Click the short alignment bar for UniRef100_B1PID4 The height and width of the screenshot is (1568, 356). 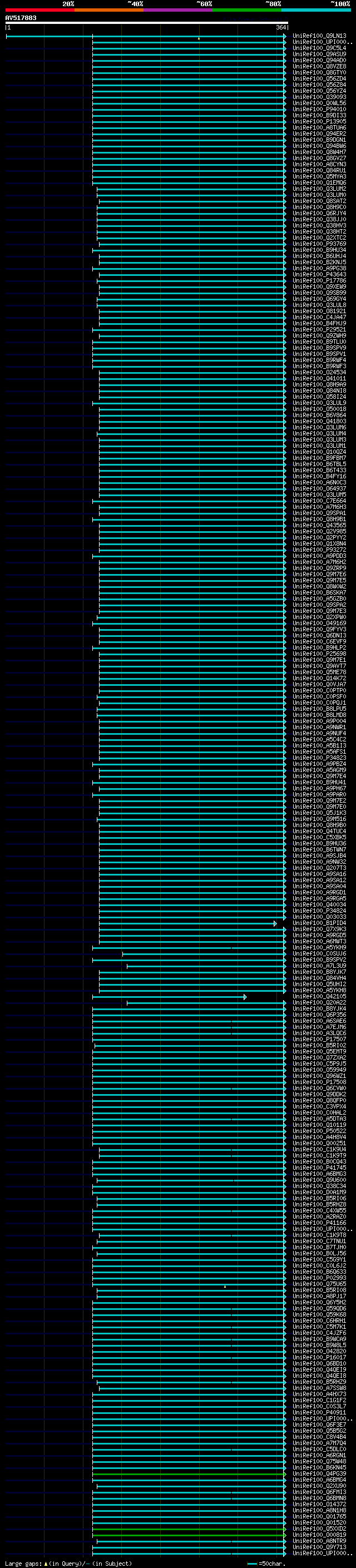click(x=187, y=923)
